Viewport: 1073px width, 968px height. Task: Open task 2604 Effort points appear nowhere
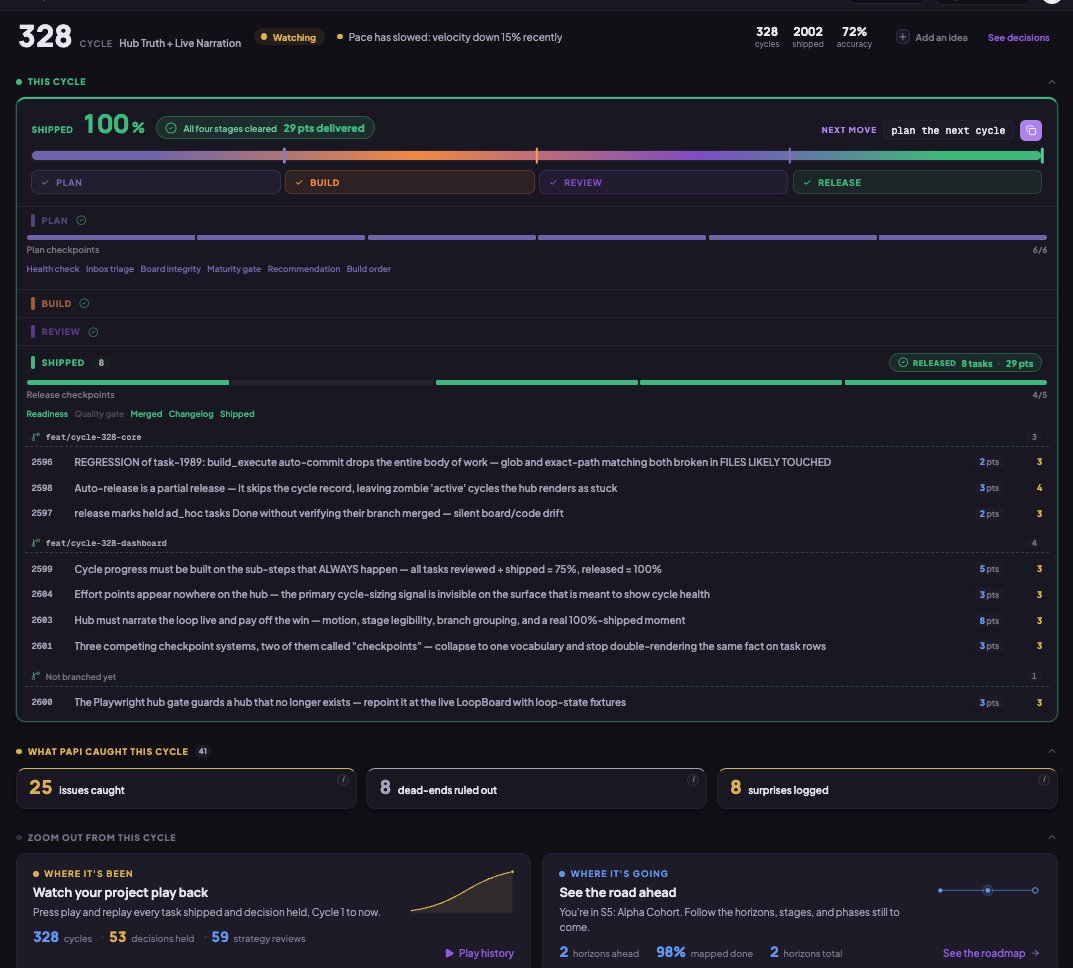click(x=537, y=594)
